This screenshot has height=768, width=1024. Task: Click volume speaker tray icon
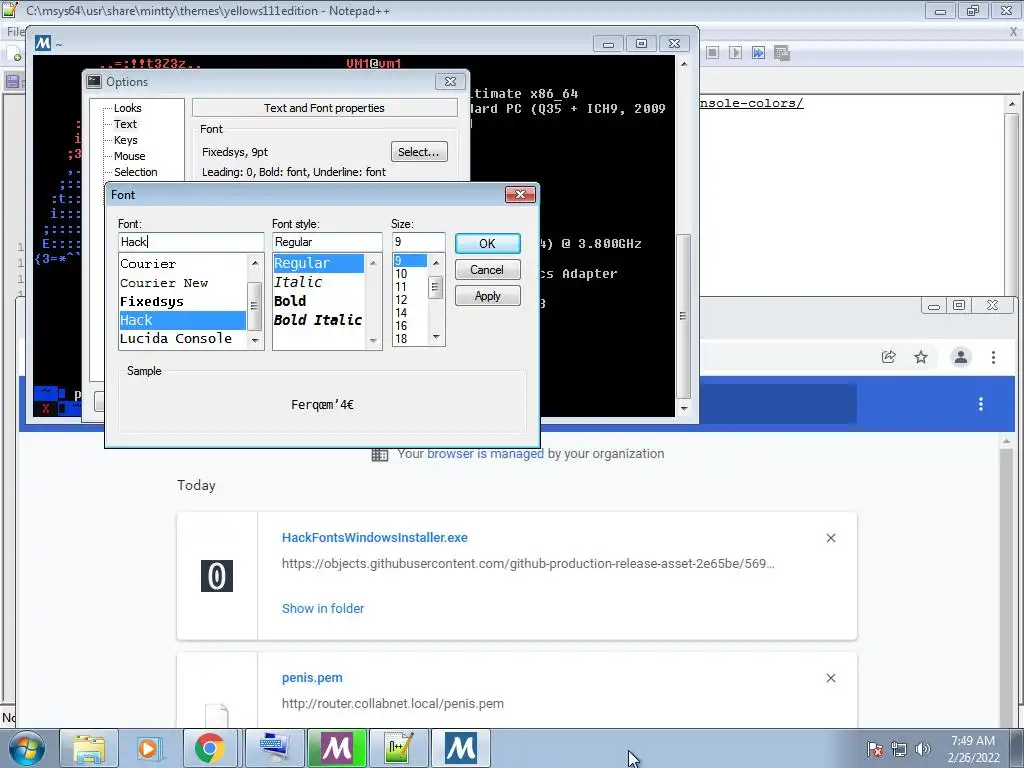point(923,749)
